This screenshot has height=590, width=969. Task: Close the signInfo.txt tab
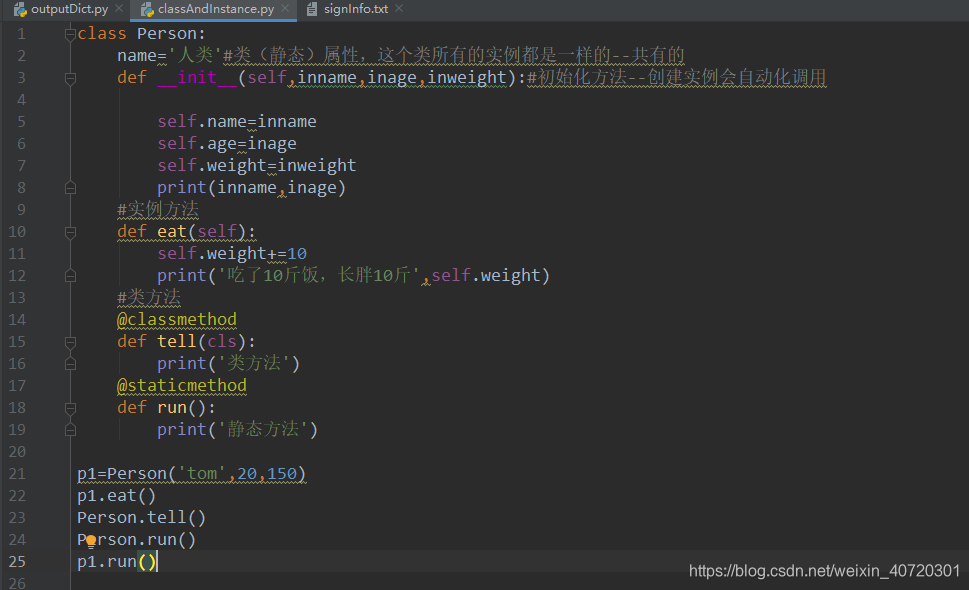pyautogui.click(x=399, y=9)
